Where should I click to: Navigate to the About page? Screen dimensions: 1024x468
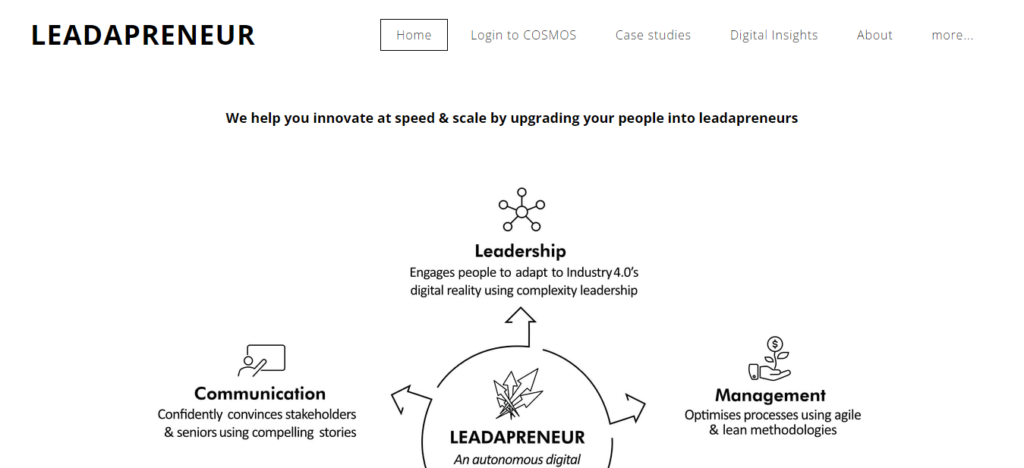point(874,35)
